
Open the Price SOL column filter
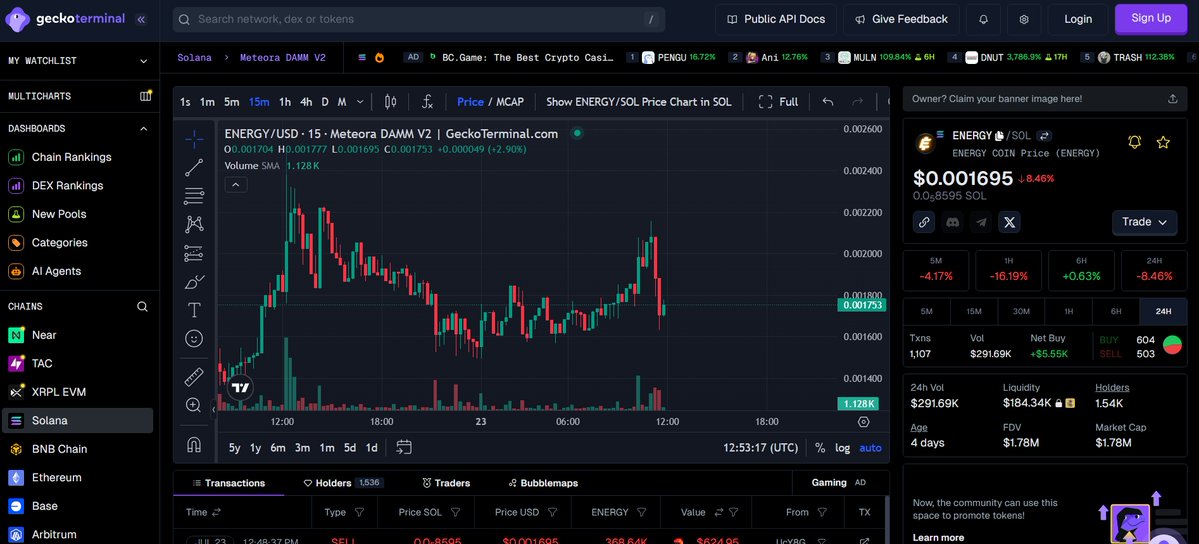coord(455,512)
